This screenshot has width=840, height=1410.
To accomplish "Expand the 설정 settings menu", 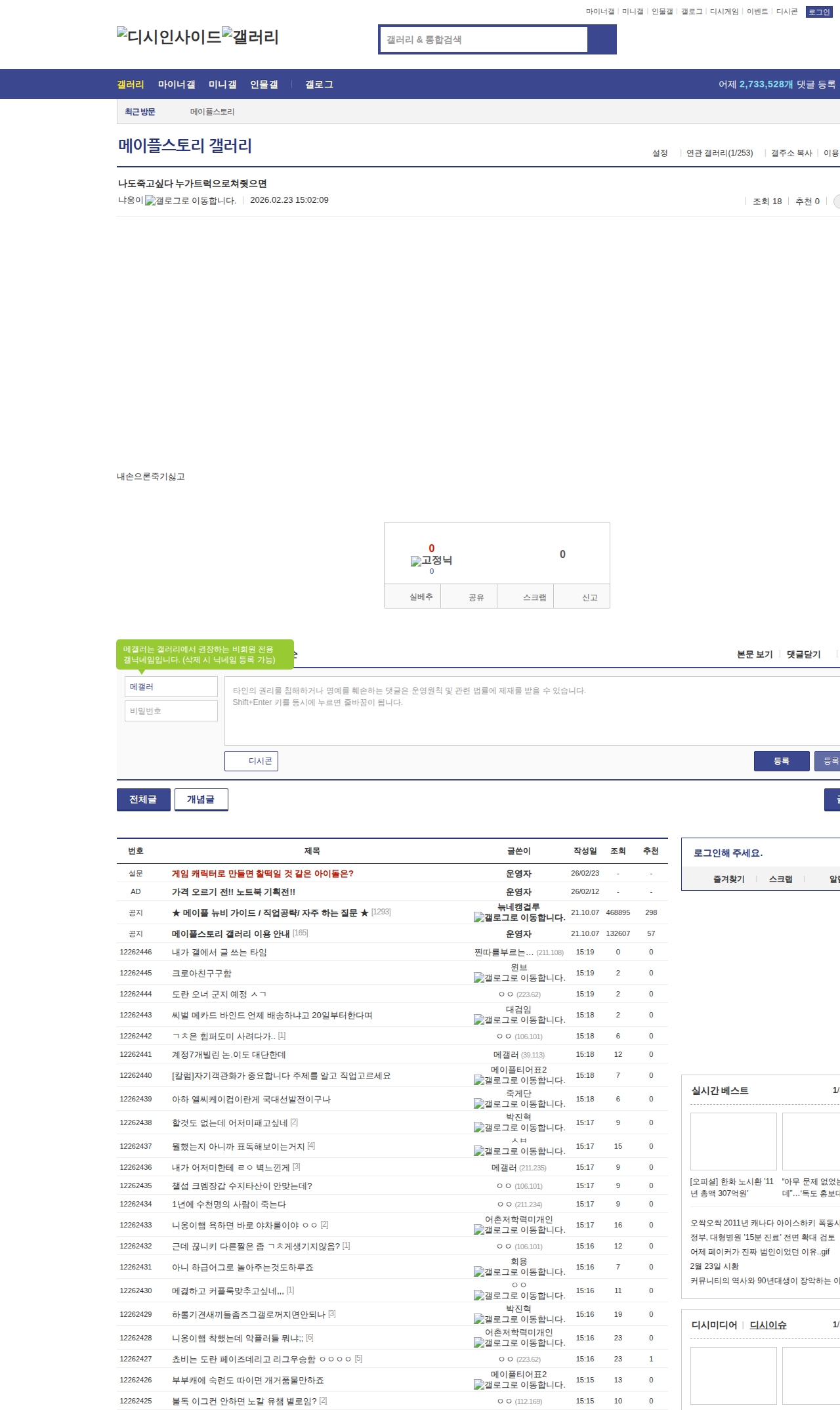I will (660, 153).
